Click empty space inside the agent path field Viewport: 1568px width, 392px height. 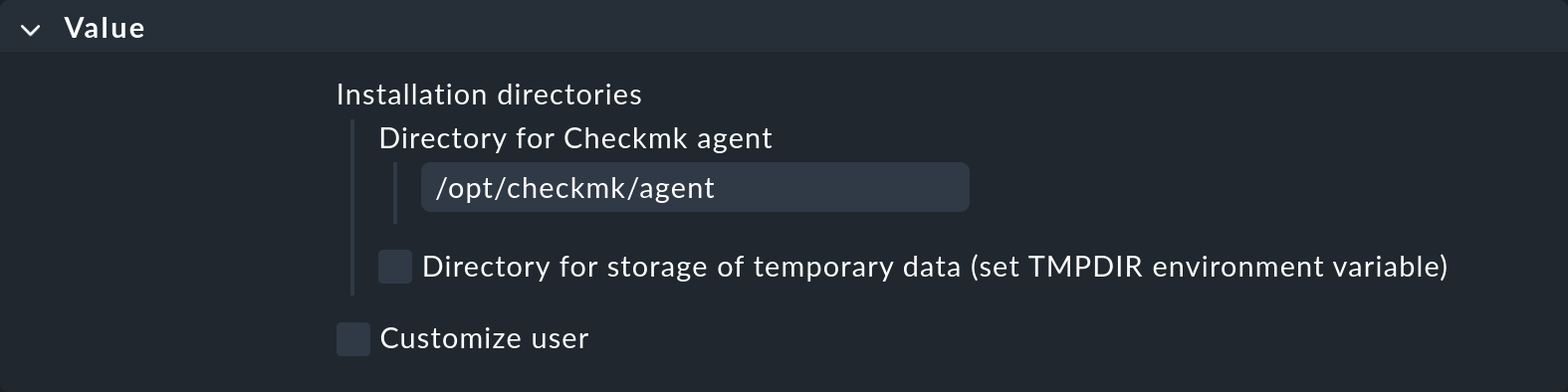click(x=841, y=187)
